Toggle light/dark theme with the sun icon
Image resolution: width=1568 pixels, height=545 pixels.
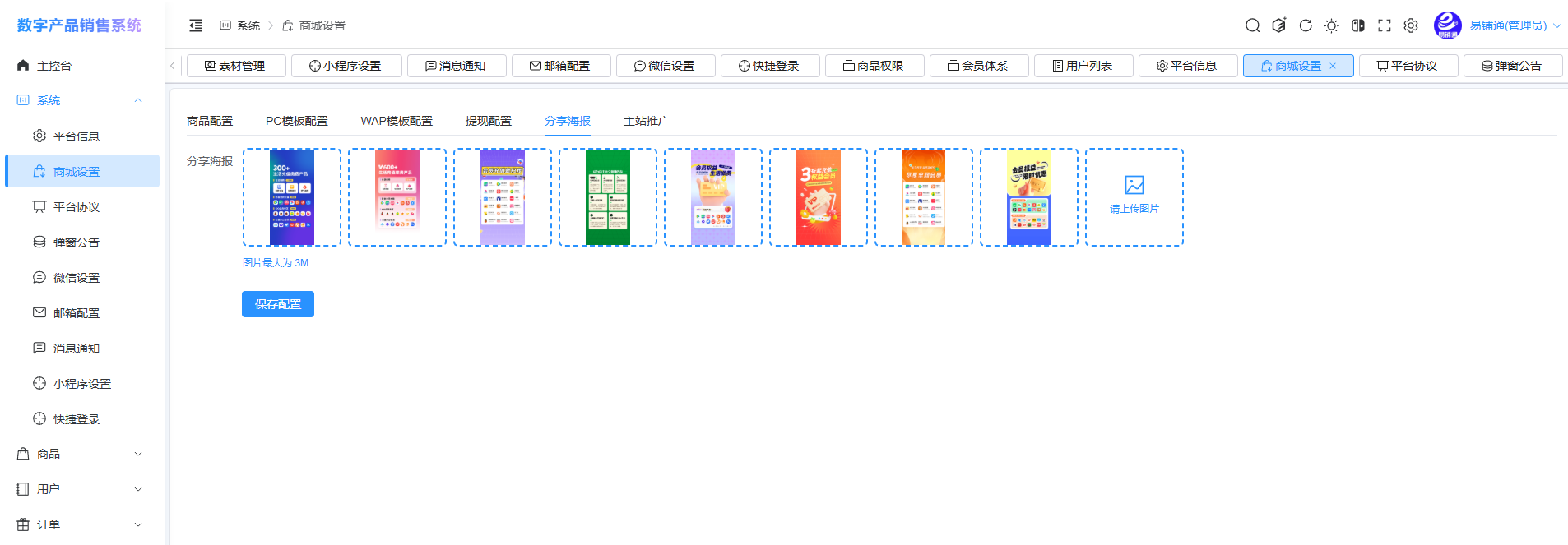pos(1331,25)
